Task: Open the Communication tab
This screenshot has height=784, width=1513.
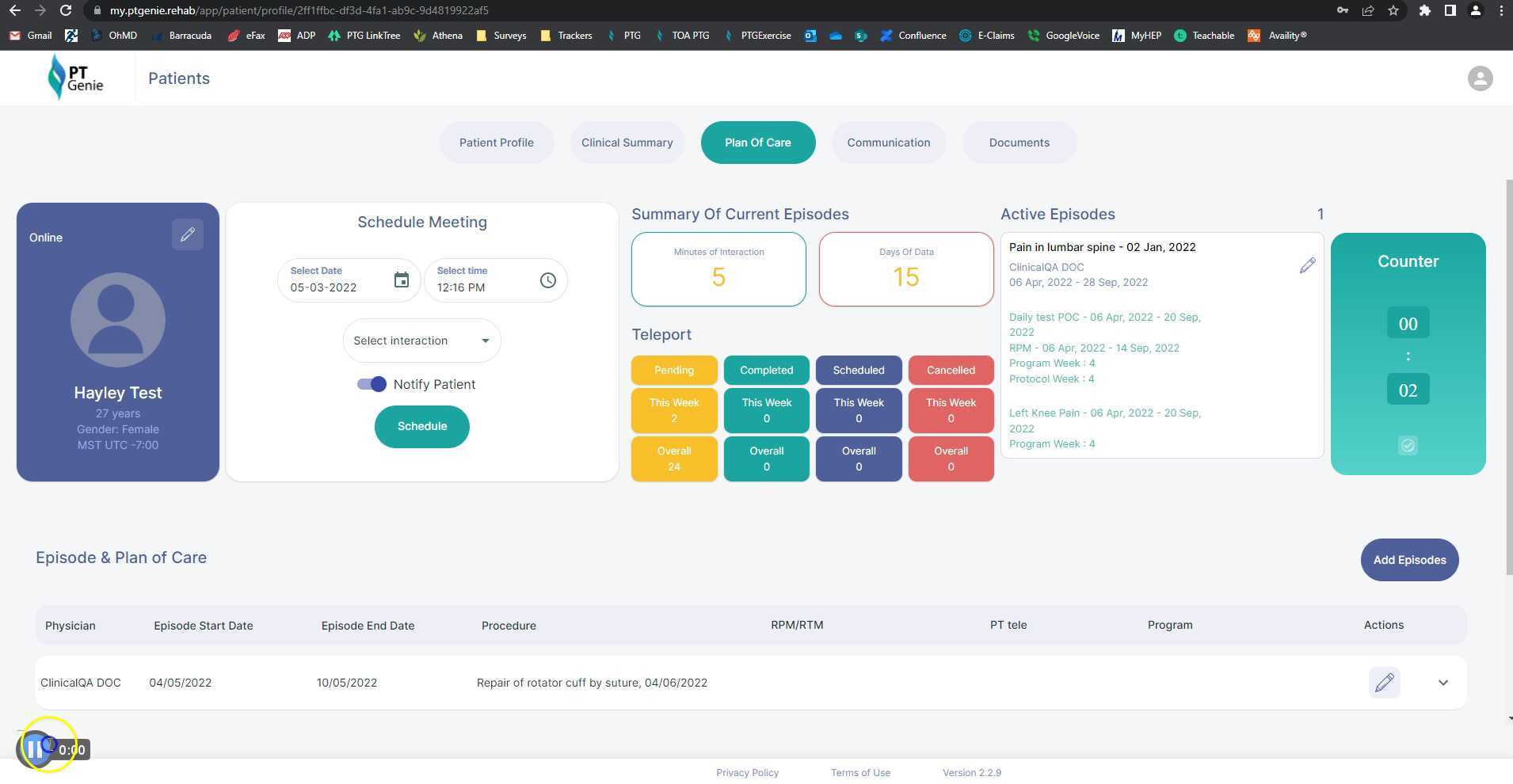Action: pos(889,143)
